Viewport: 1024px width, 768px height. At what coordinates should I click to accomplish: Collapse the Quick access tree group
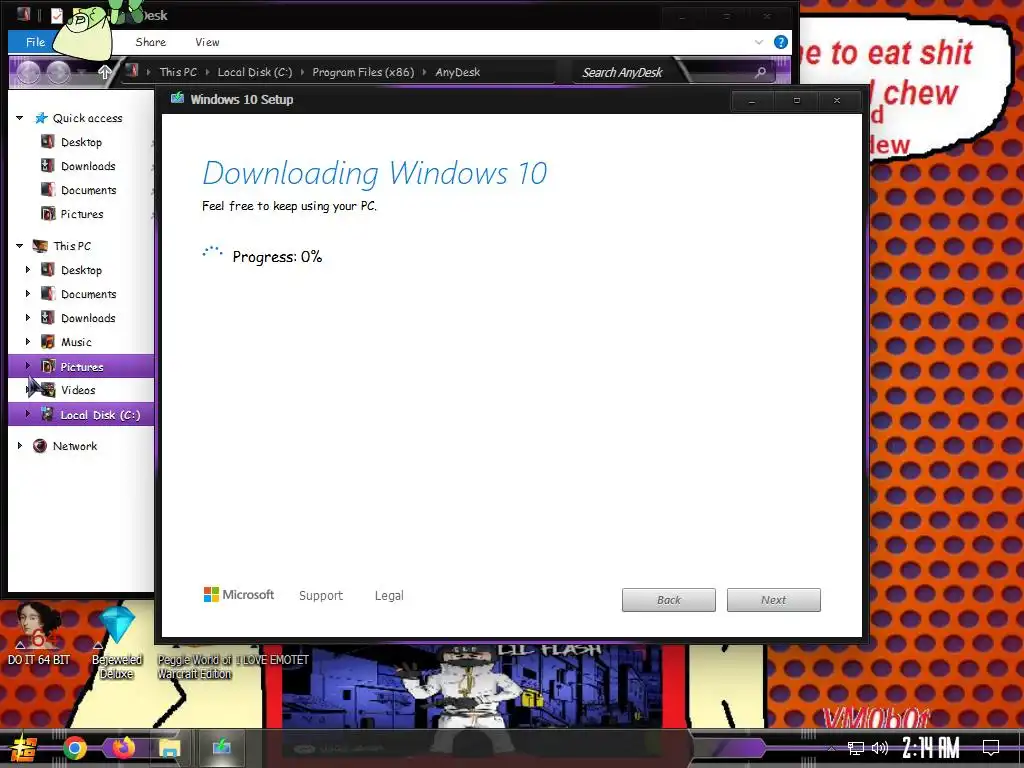coord(20,118)
